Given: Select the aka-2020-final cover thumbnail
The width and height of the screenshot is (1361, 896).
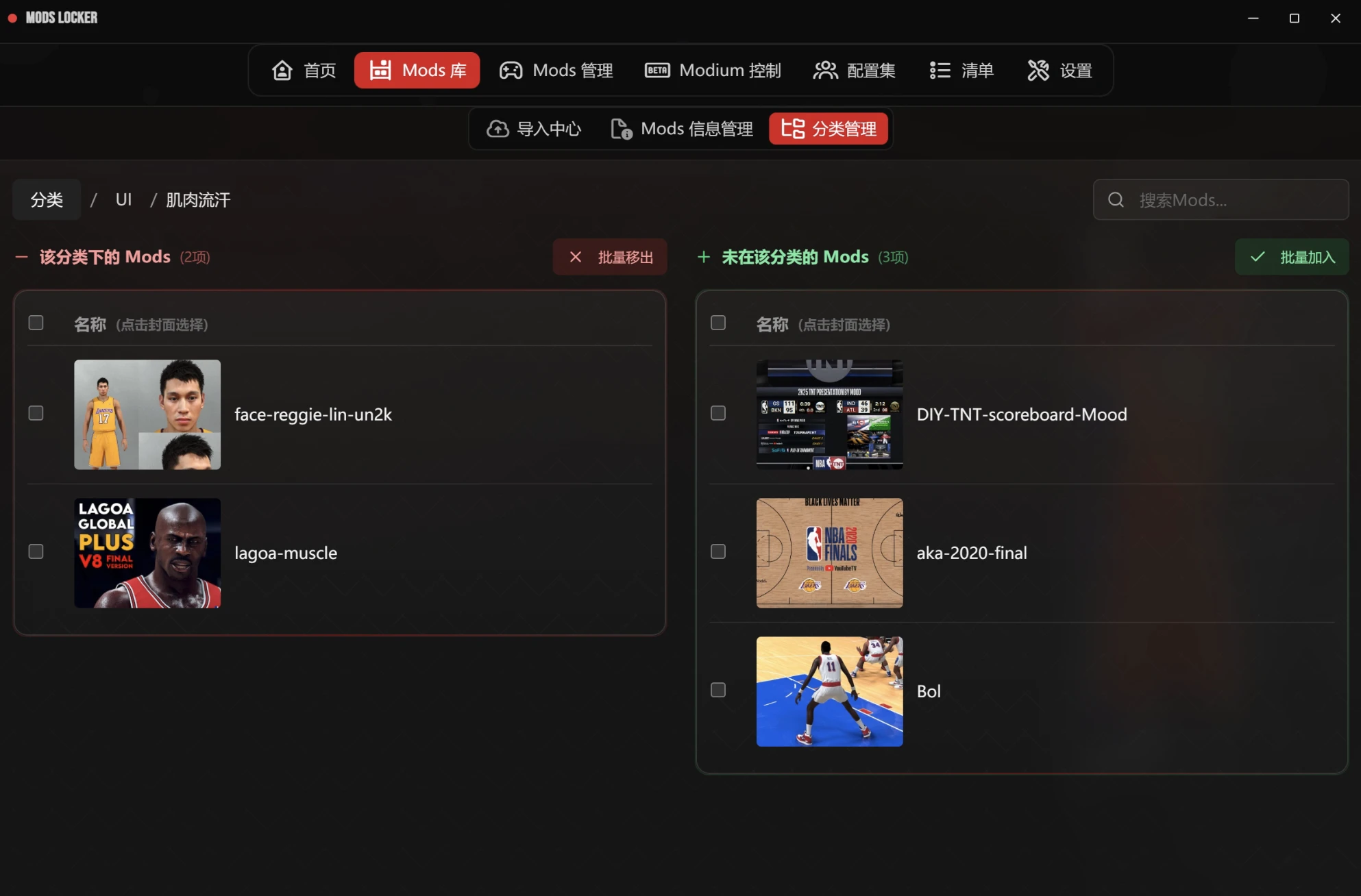Looking at the screenshot, I should click(830, 553).
